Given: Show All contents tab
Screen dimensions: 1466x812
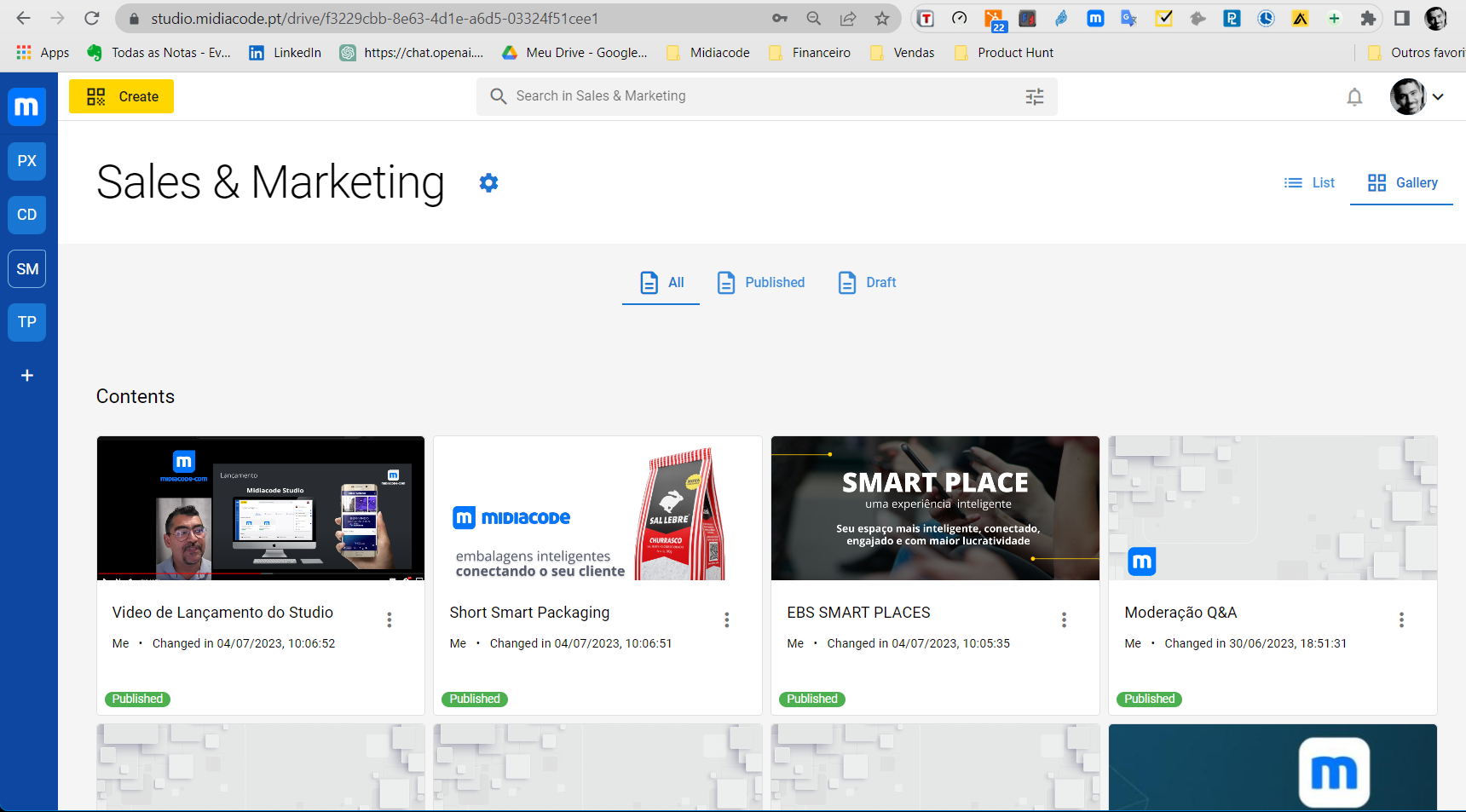Looking at the screenshot, I should click(661, 283).
